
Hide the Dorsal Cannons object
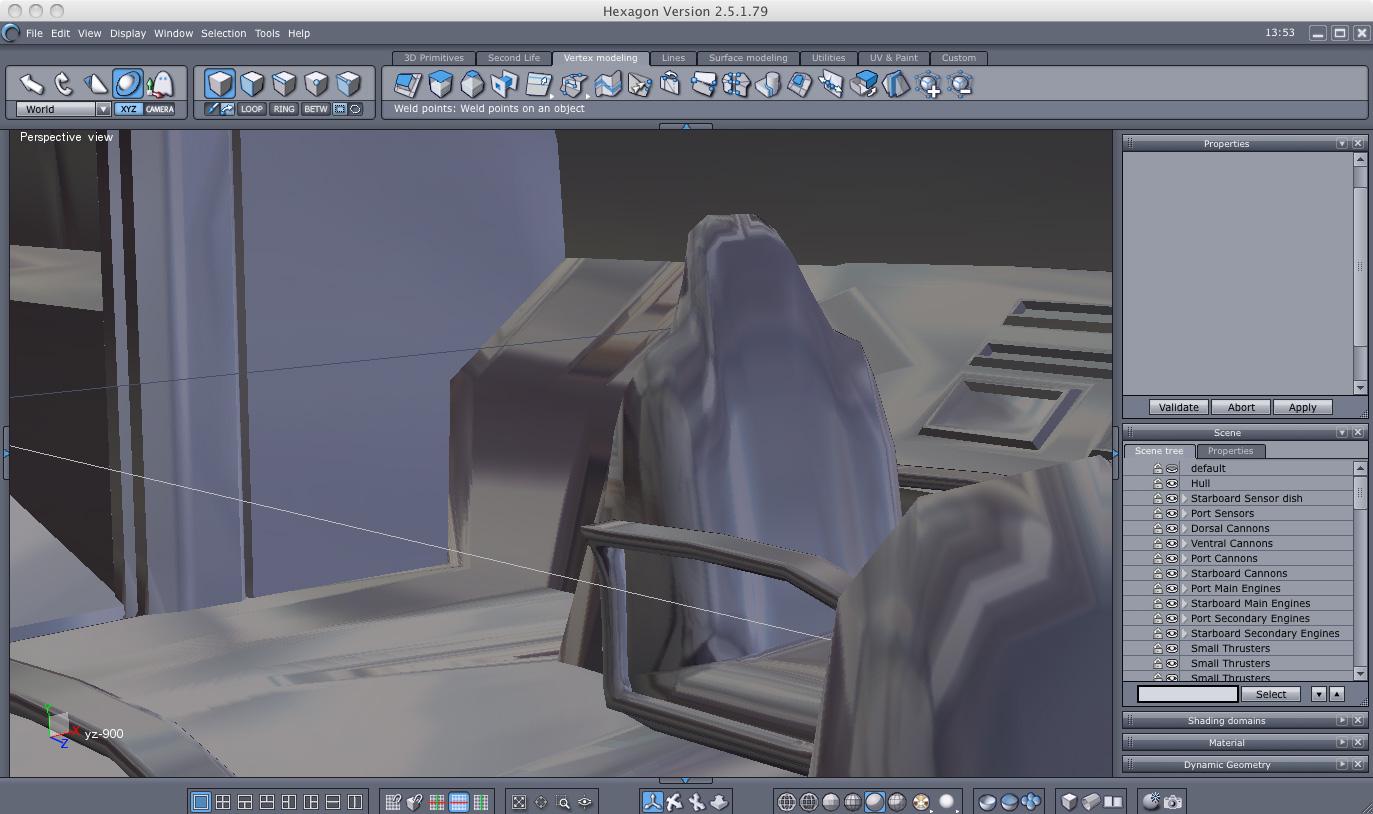point(1172,528)
